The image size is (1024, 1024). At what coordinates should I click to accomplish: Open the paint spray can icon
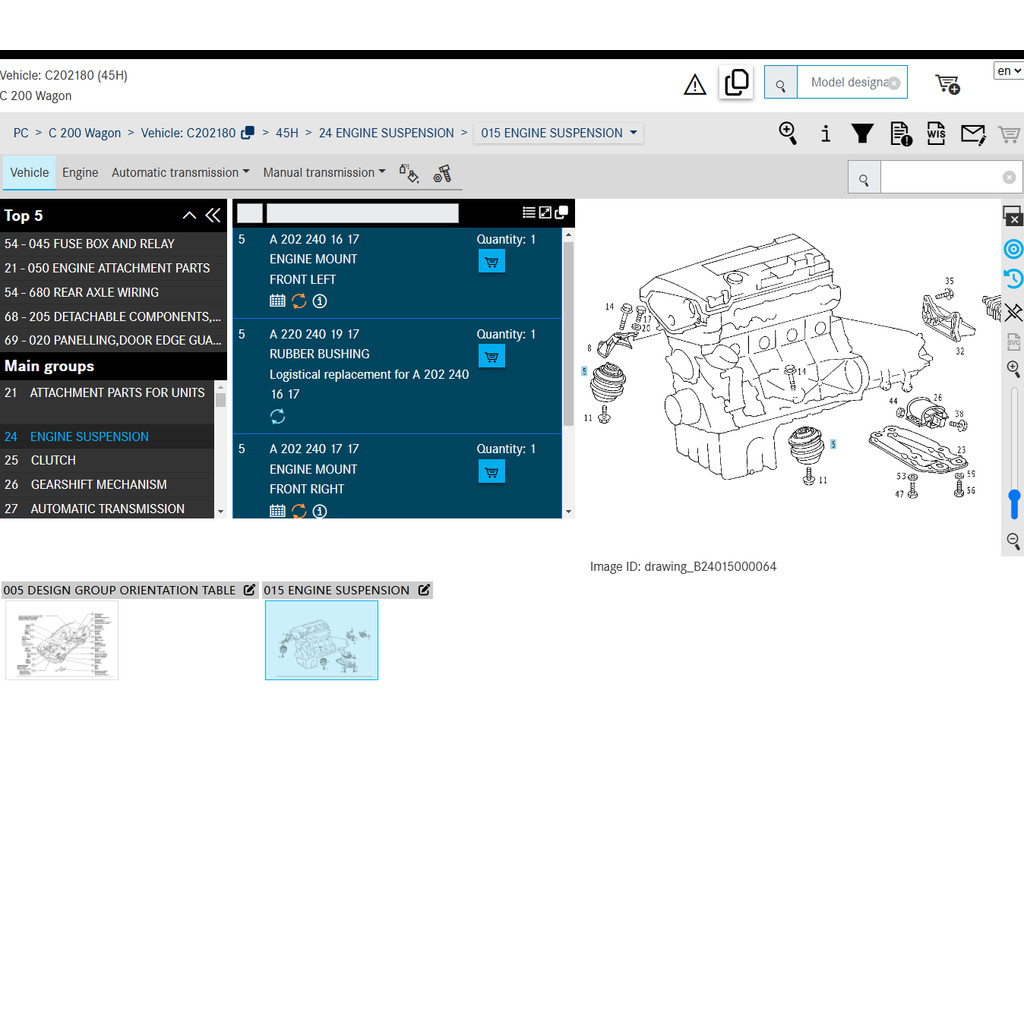pos(409,173)
